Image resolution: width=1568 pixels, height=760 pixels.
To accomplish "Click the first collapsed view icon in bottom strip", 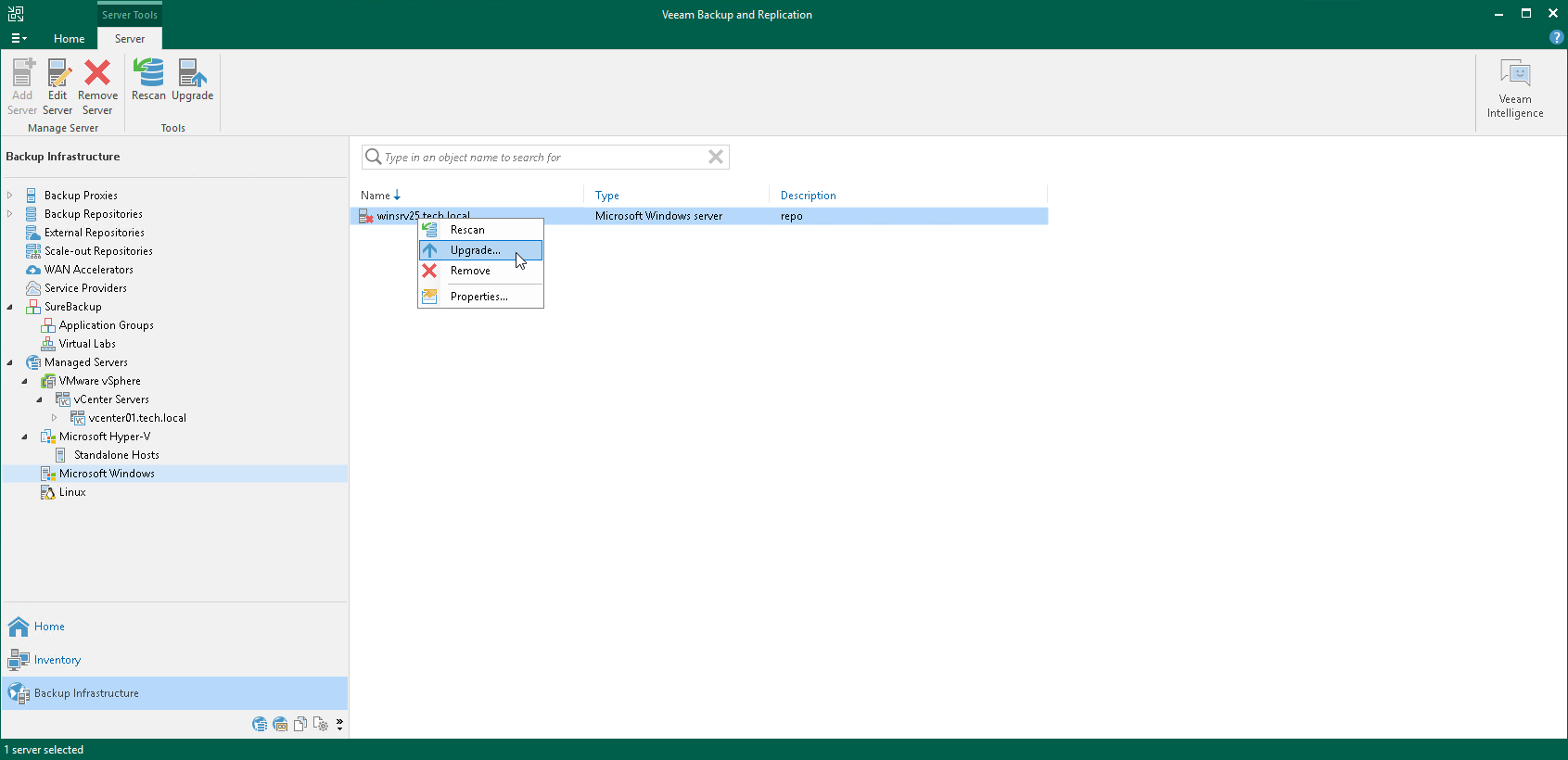I will coord(260,724).
